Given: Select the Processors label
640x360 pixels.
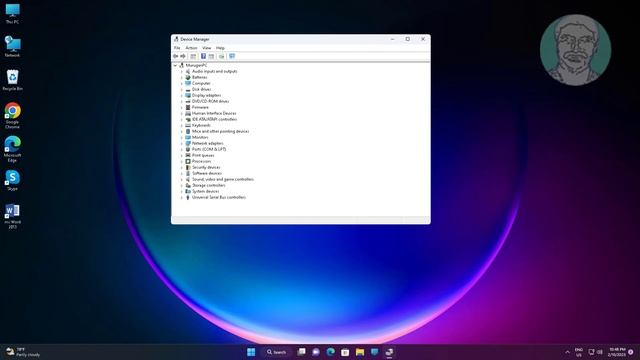Looking at the screenshot, I should (x=202, y=161).
